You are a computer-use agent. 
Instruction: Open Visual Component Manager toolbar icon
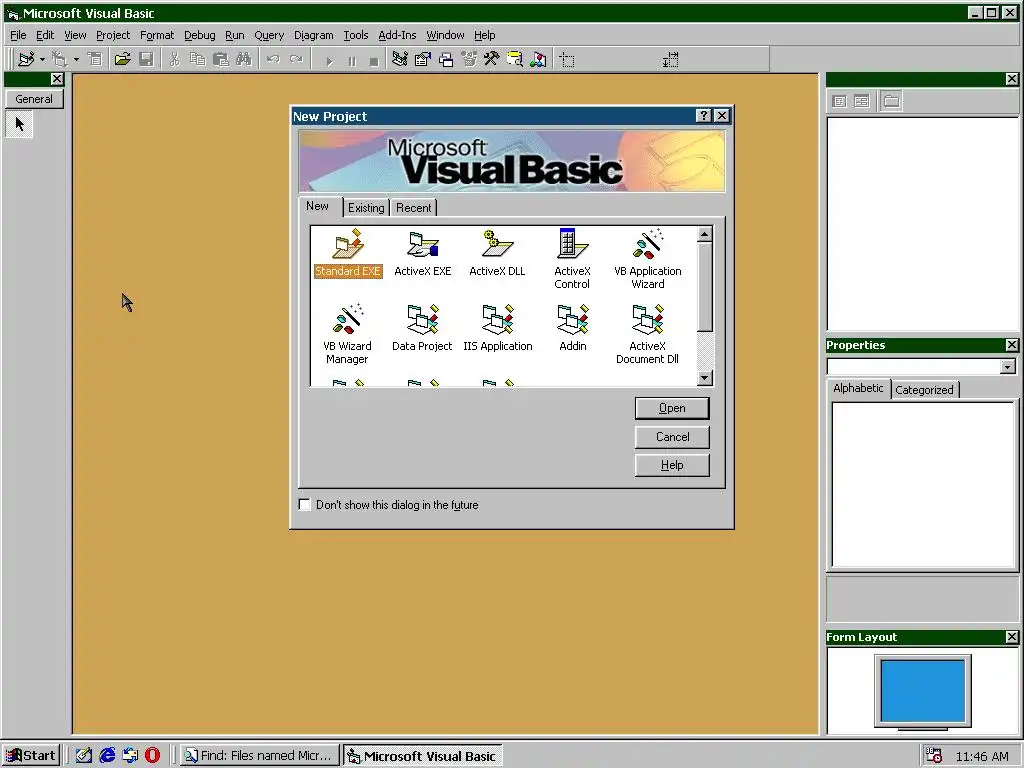click(x=538, y=59)
